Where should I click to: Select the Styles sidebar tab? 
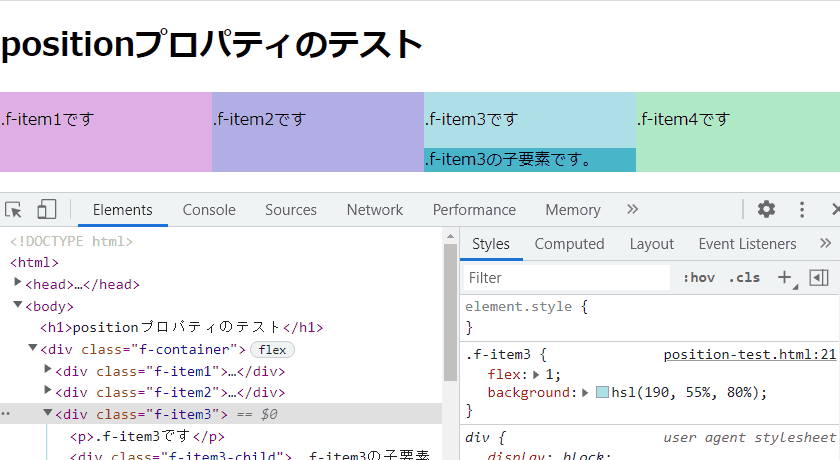click(x=491, y=244)
